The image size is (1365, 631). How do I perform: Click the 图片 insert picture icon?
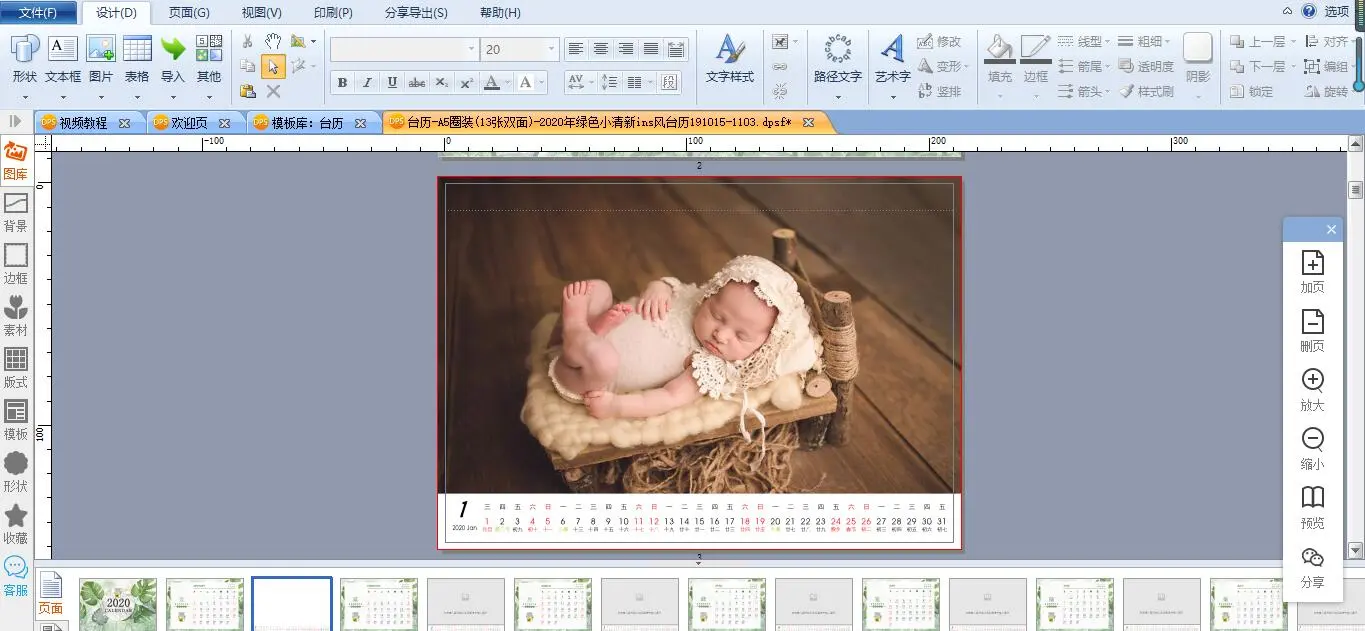click(101, 58)
